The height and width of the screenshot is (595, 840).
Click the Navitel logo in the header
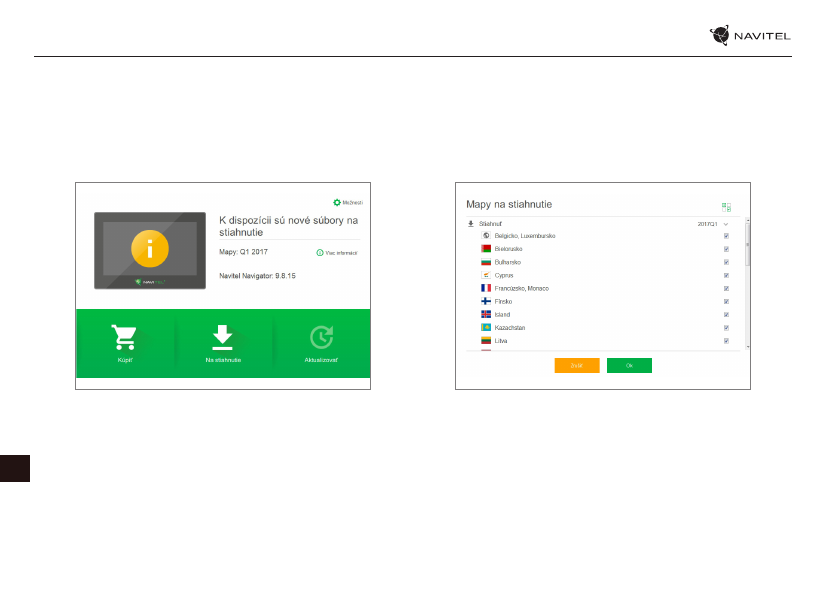pos(750,36)
